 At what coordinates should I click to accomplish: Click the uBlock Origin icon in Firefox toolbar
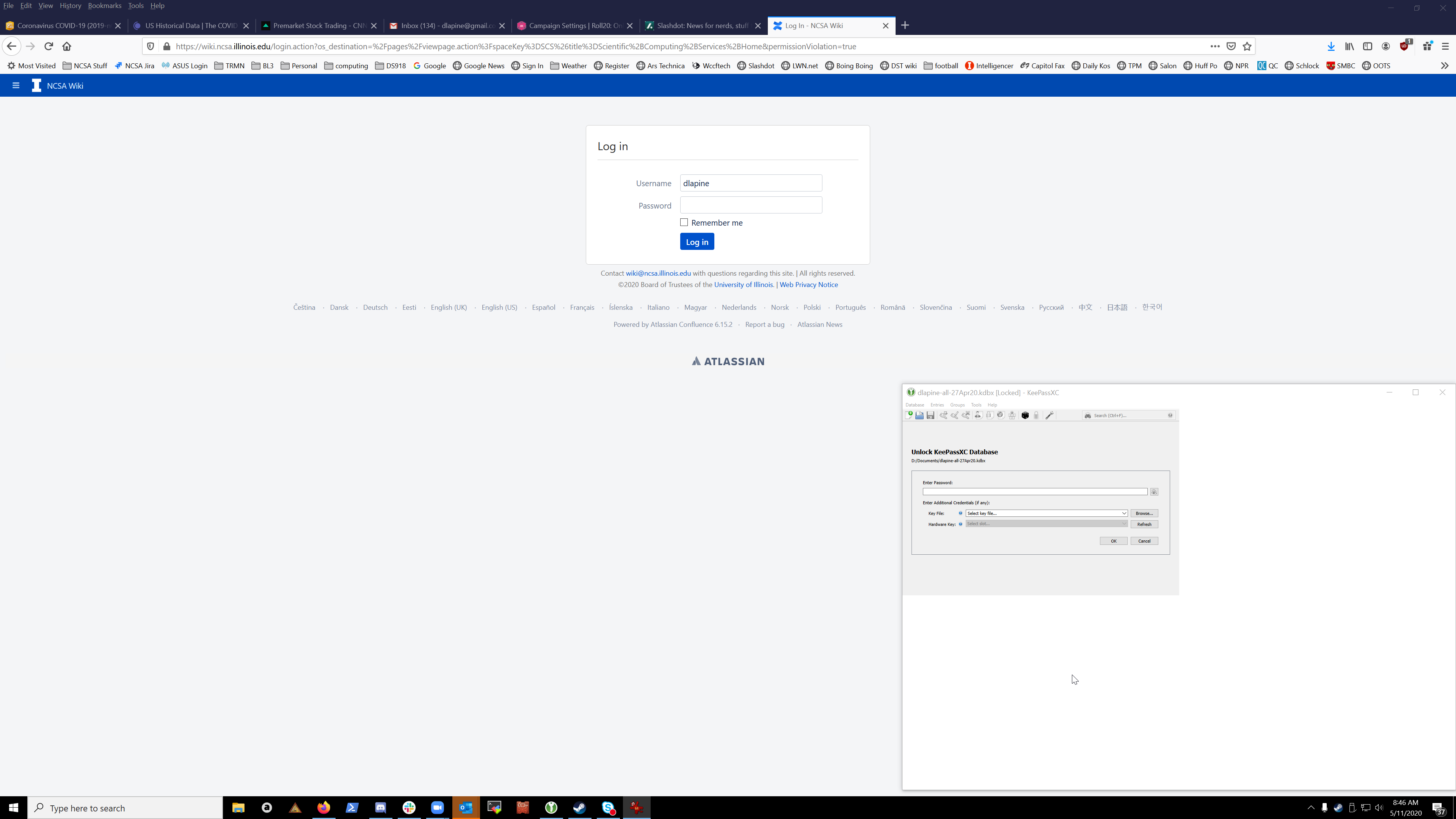click(x=1404, y=46)
